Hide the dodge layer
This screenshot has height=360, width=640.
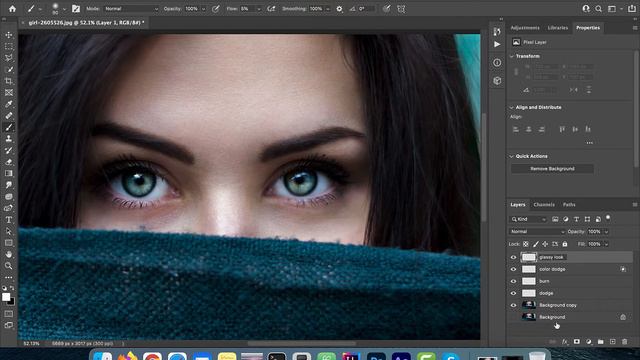(513, 293)
